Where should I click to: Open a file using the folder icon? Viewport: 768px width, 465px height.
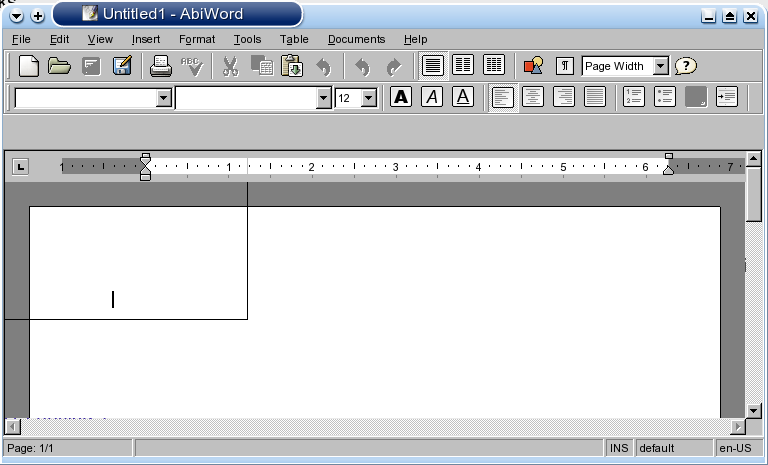coord(60,66)
